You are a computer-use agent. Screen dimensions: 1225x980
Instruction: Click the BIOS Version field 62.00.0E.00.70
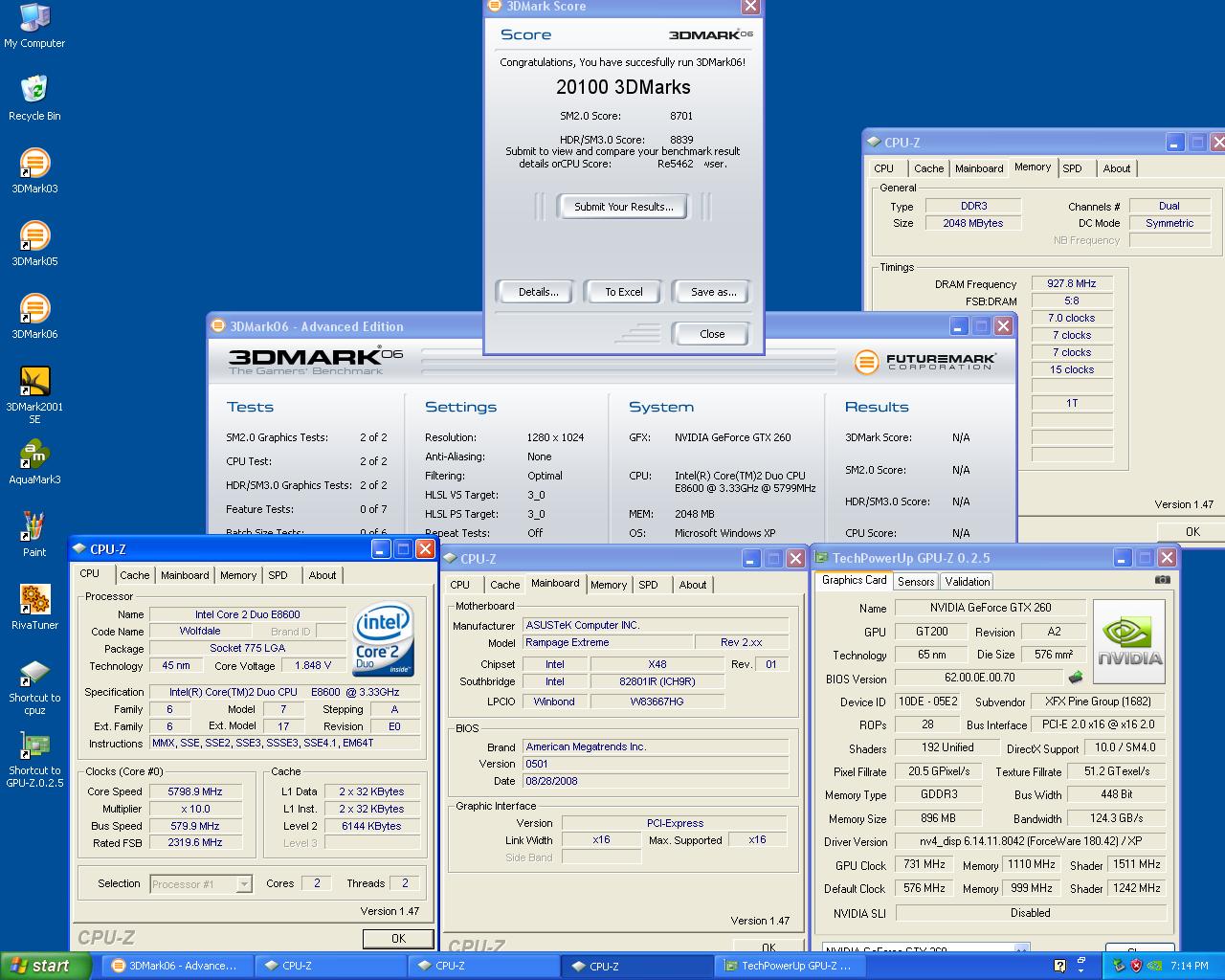(x=979, y=678)
